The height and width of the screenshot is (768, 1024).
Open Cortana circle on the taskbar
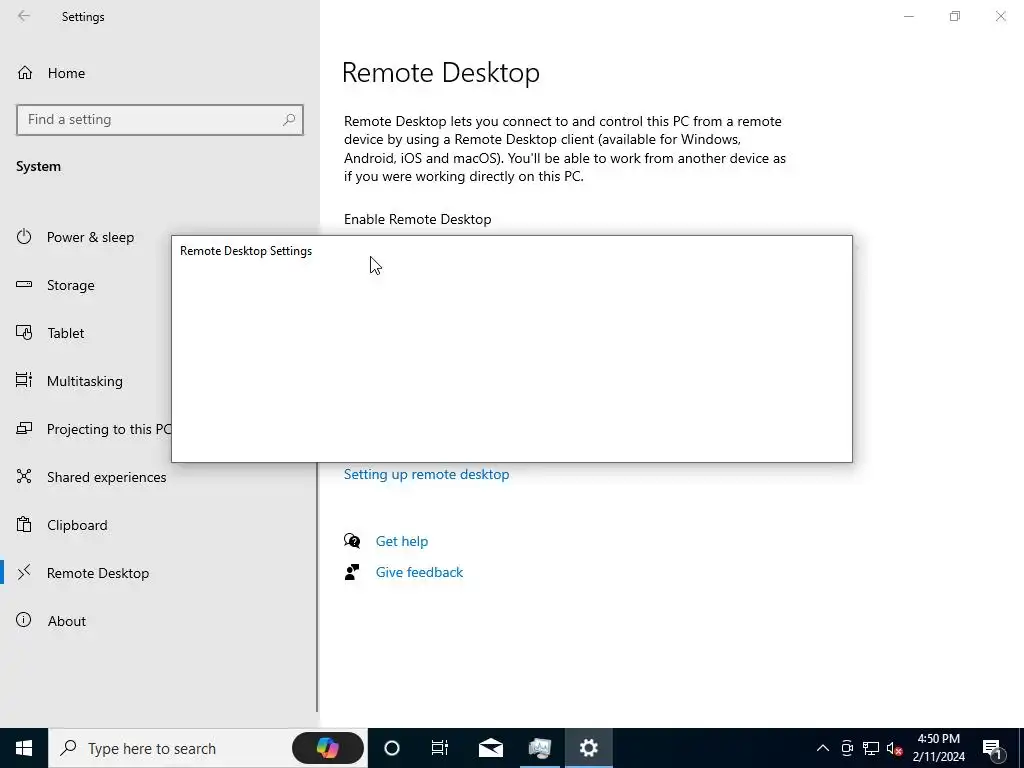coord(392,748)
